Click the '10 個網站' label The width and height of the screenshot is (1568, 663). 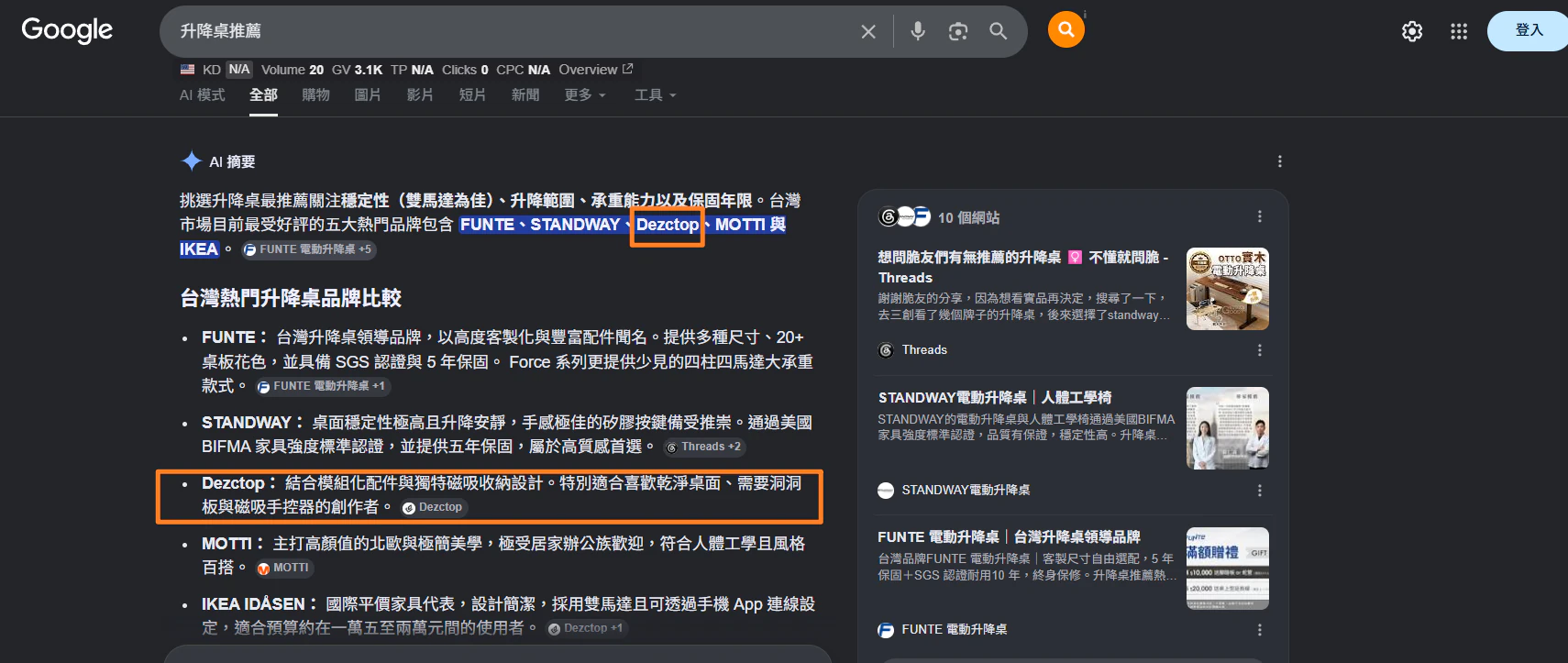968,217
